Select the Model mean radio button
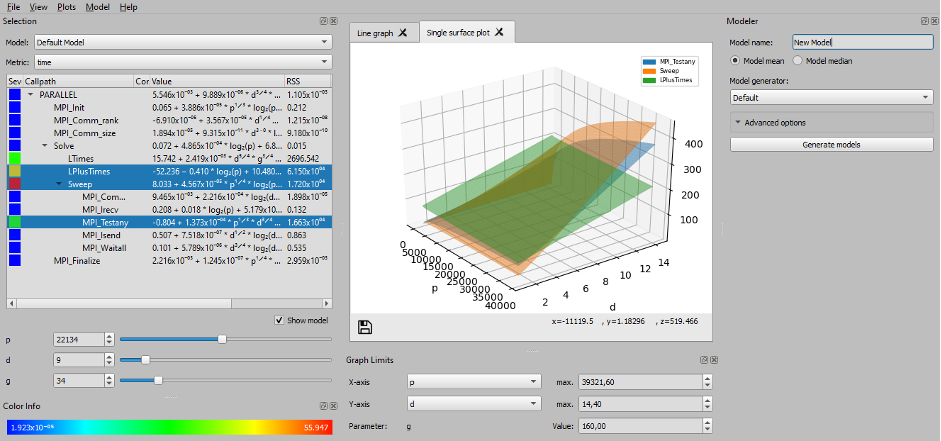The height and width of the screenshot is (441, 941). [735, 61]
